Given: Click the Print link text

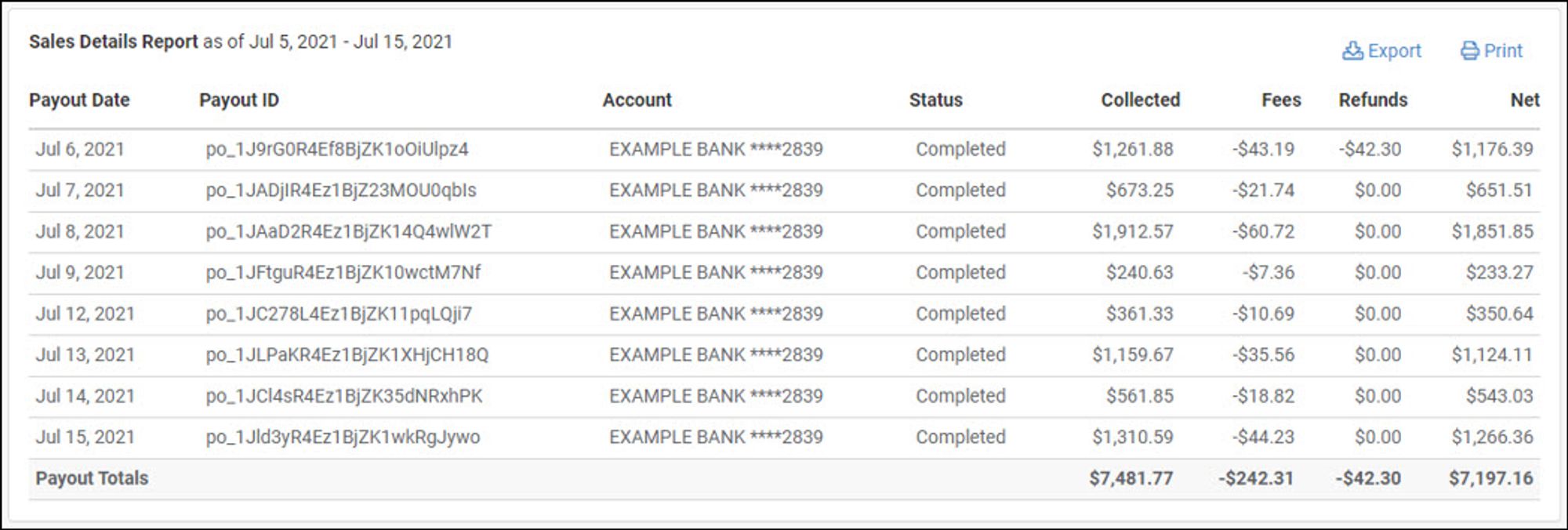Looking at the screenshot, I should (x=1503, y=51).
